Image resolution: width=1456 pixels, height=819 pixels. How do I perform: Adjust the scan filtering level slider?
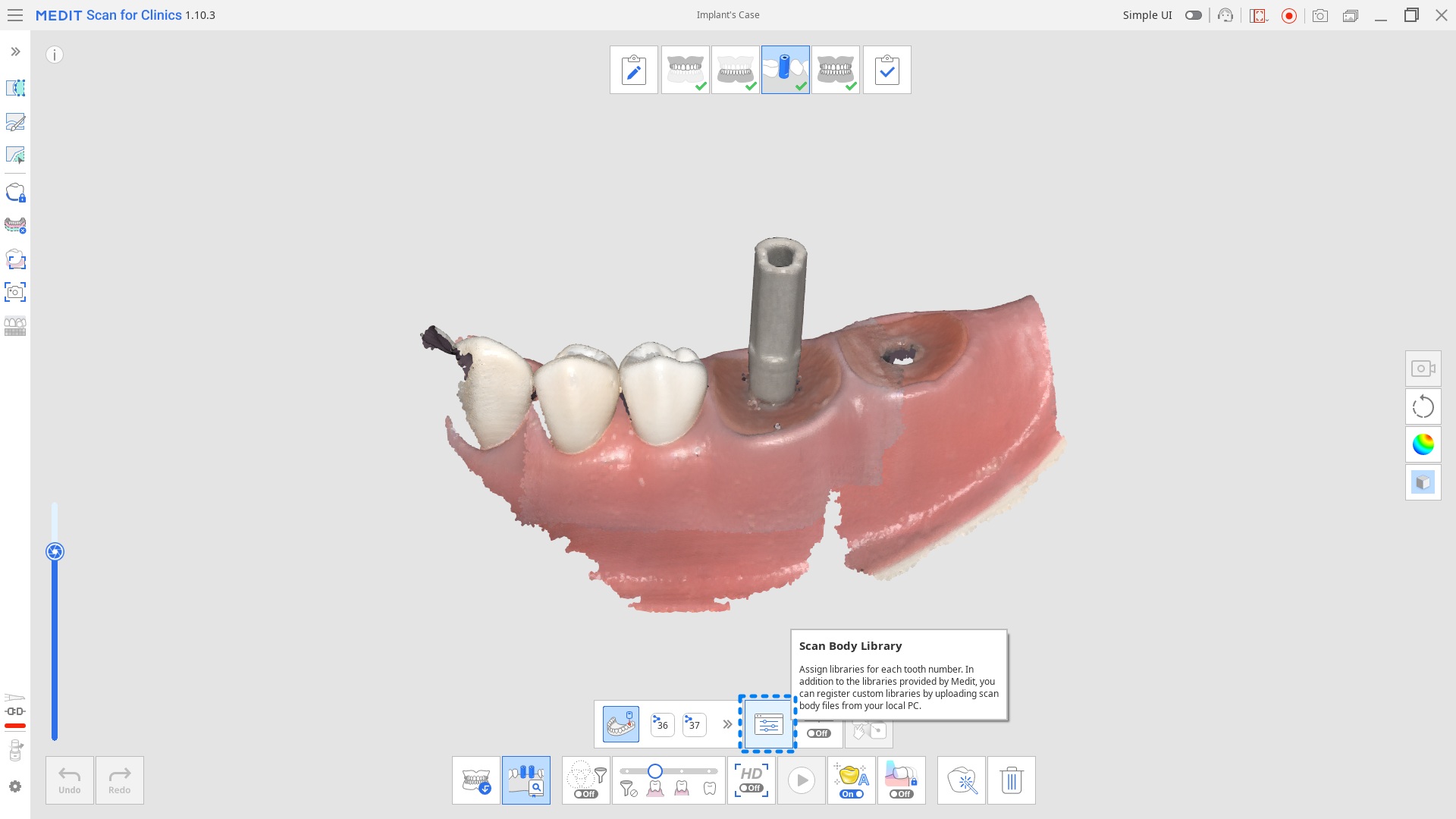(x=655, y=771)
